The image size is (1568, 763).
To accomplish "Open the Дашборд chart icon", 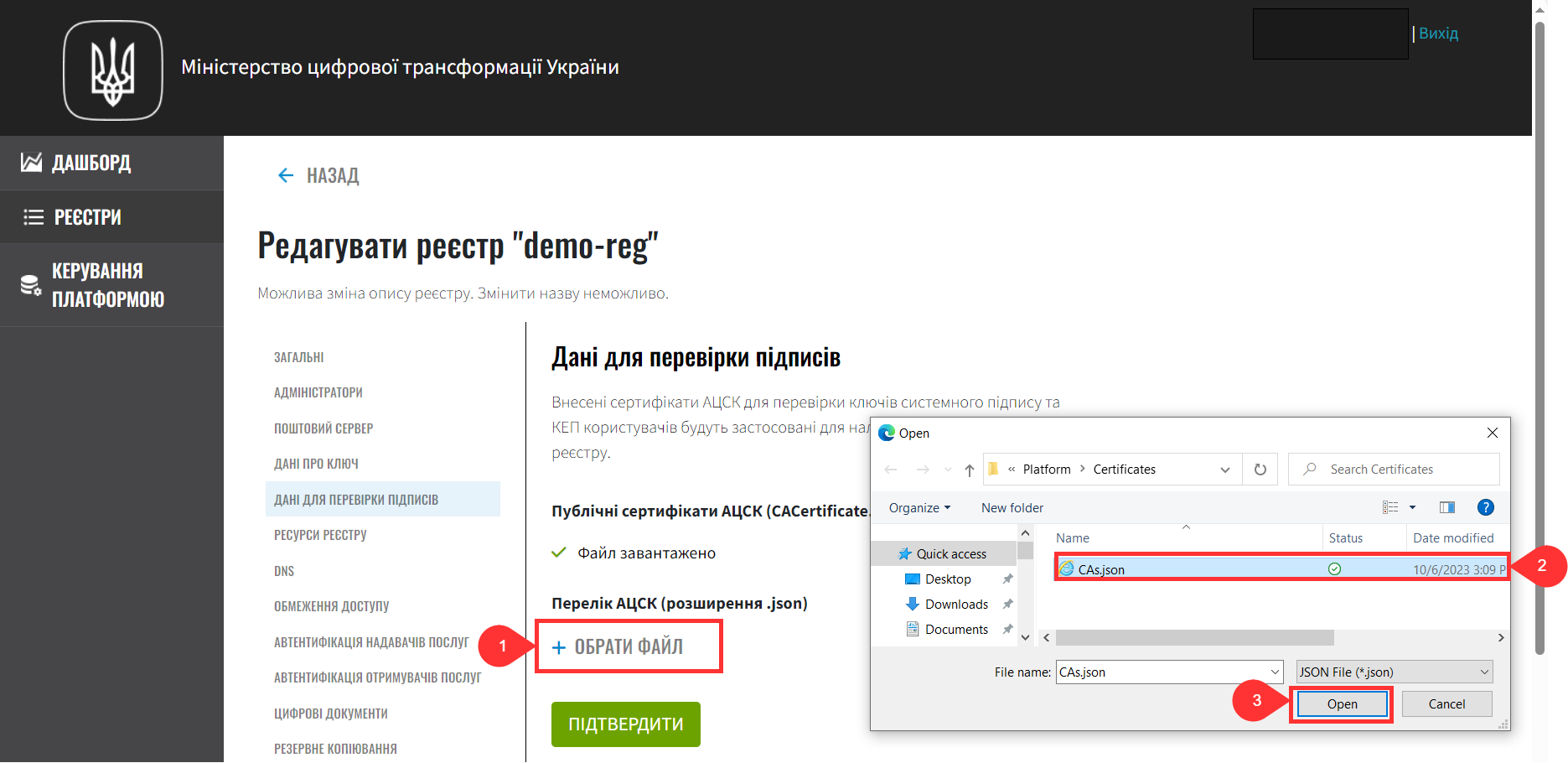I will click(x=32, y=163).
